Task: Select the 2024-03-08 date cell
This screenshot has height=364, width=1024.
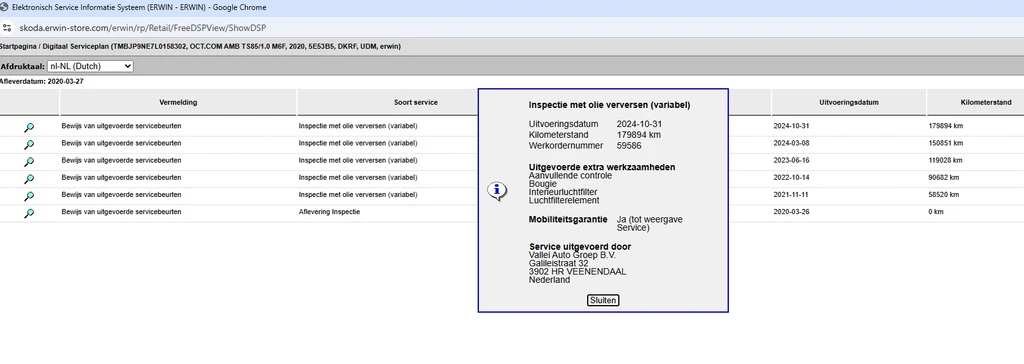Action: 790,143
